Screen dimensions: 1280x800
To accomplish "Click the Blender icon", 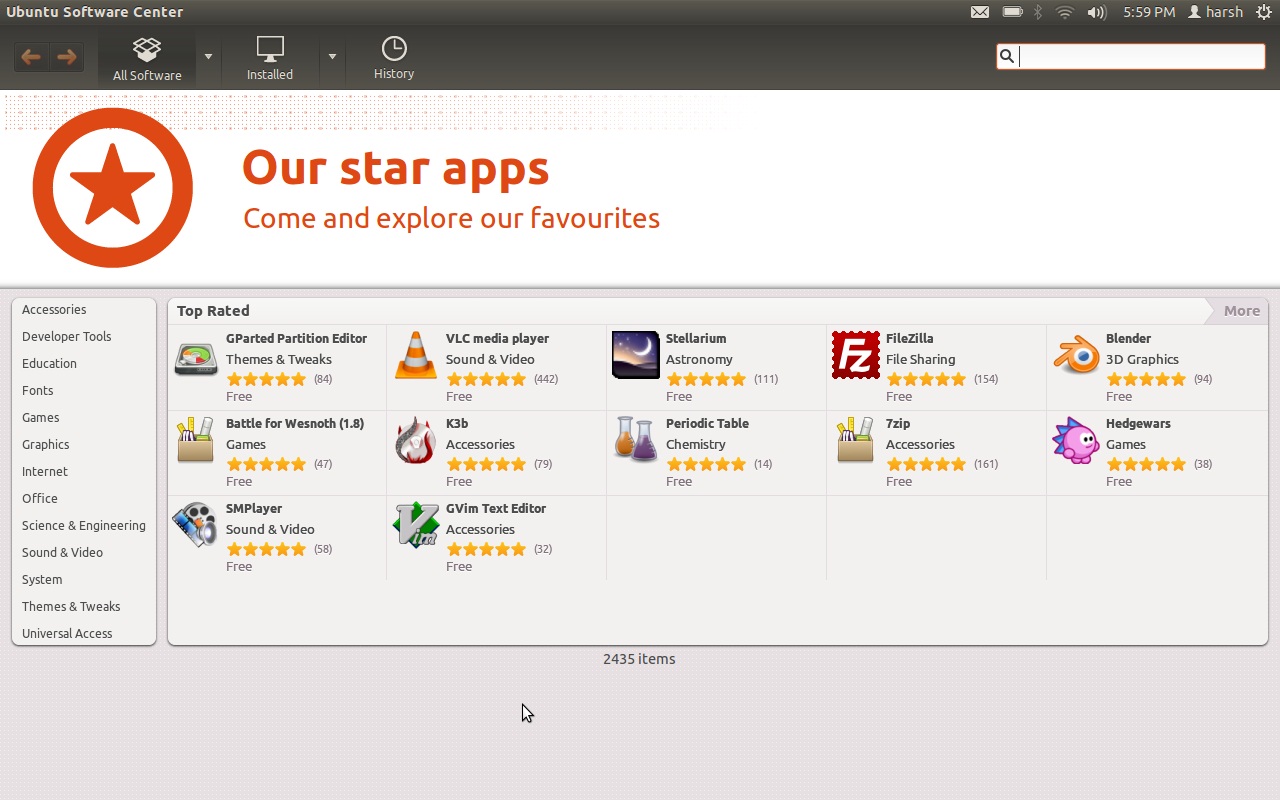I will click(1076, 356).
